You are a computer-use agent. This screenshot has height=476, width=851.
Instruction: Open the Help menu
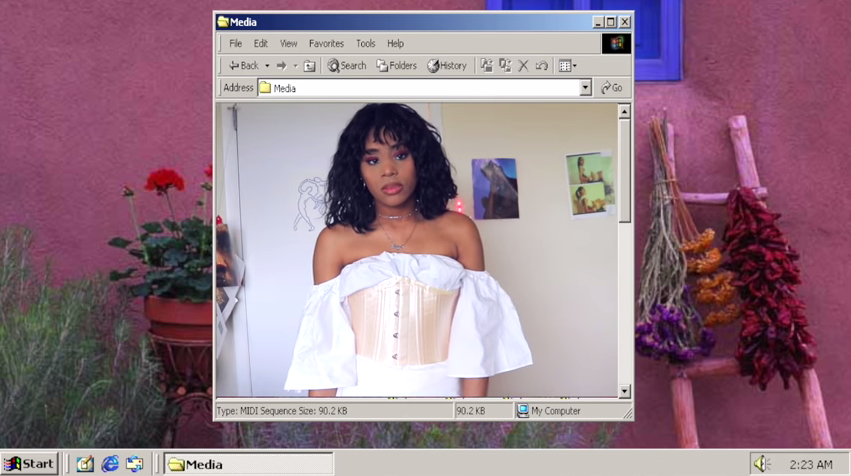[x=395, y=43]
